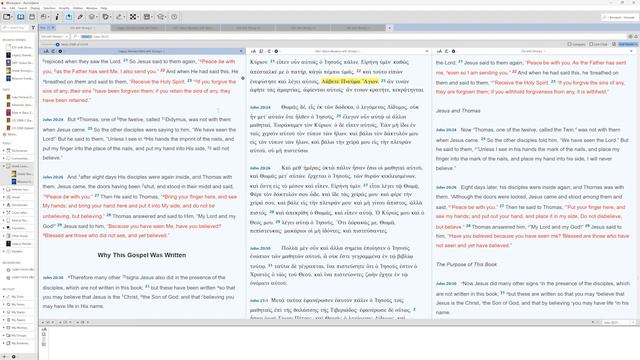Open the Display menu
Viewport: 640px width, 360px height.
pyautogui.click(x=35, y=8)
